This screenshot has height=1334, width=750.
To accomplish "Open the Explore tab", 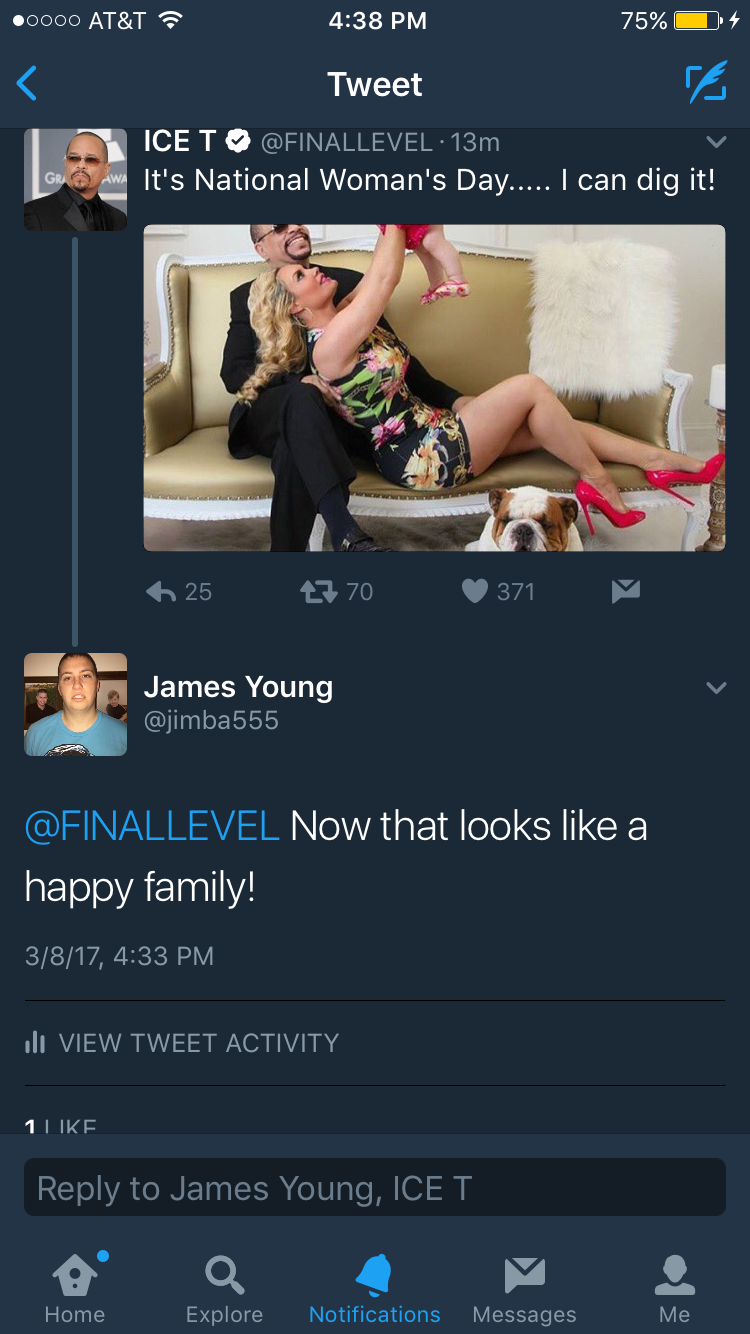I will 224,1288.
